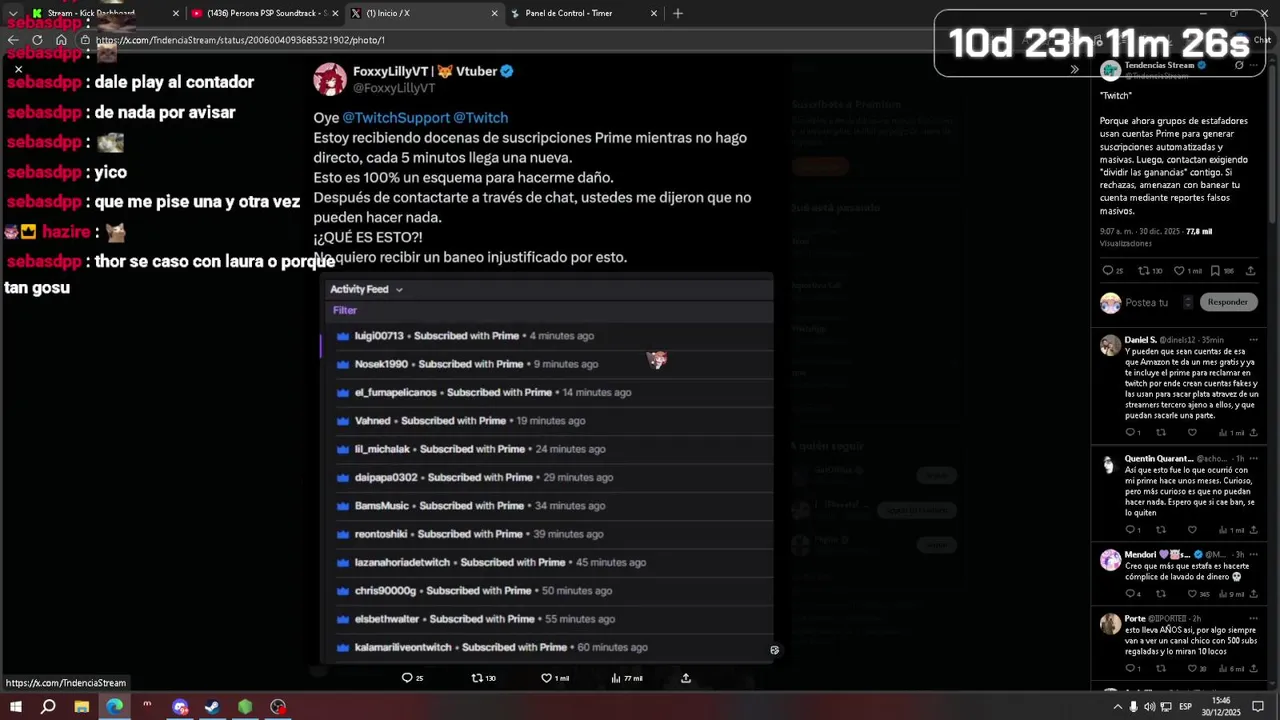
Task: Open browser home page icon
Action: click(61, 40)
